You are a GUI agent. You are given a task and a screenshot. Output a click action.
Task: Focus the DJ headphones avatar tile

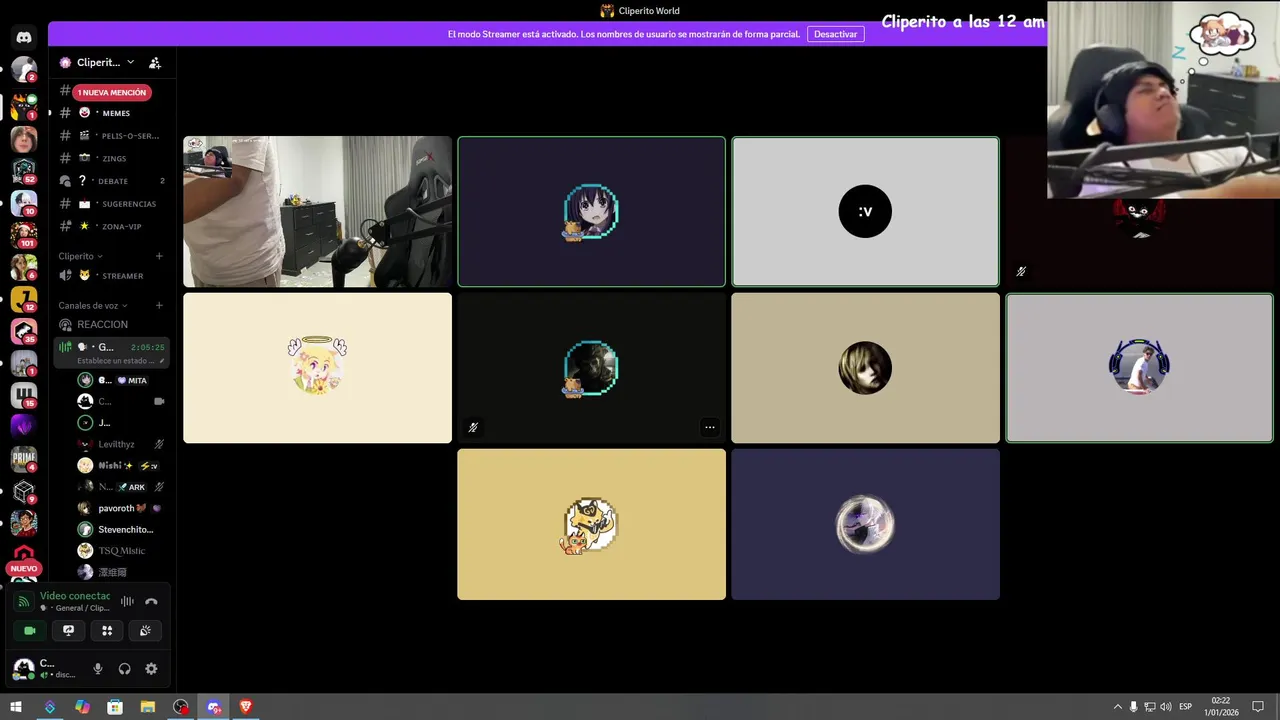click(x=1139, y=368)
